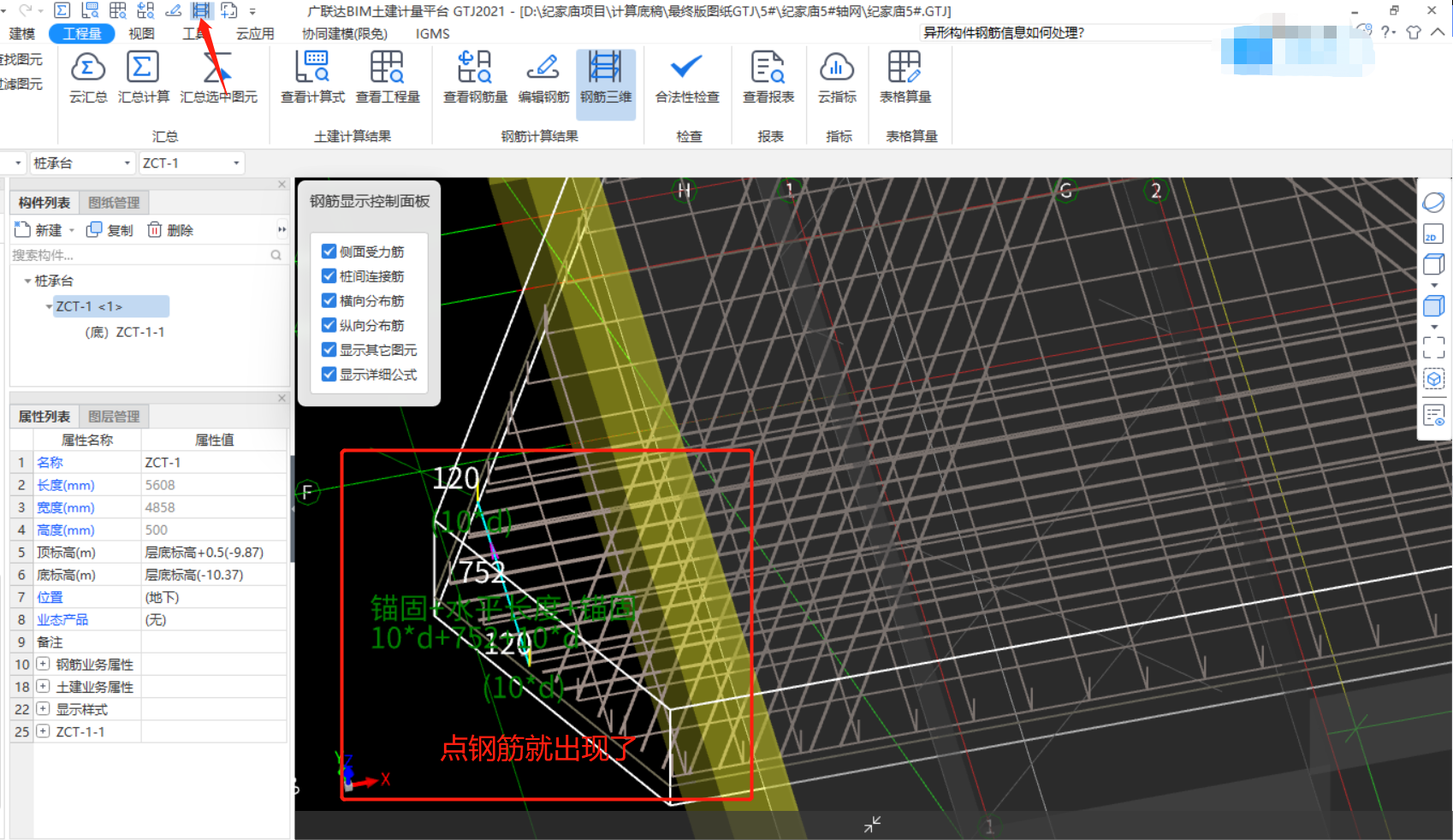
Task: Click 新建 new component button
Action: (39, 230)
